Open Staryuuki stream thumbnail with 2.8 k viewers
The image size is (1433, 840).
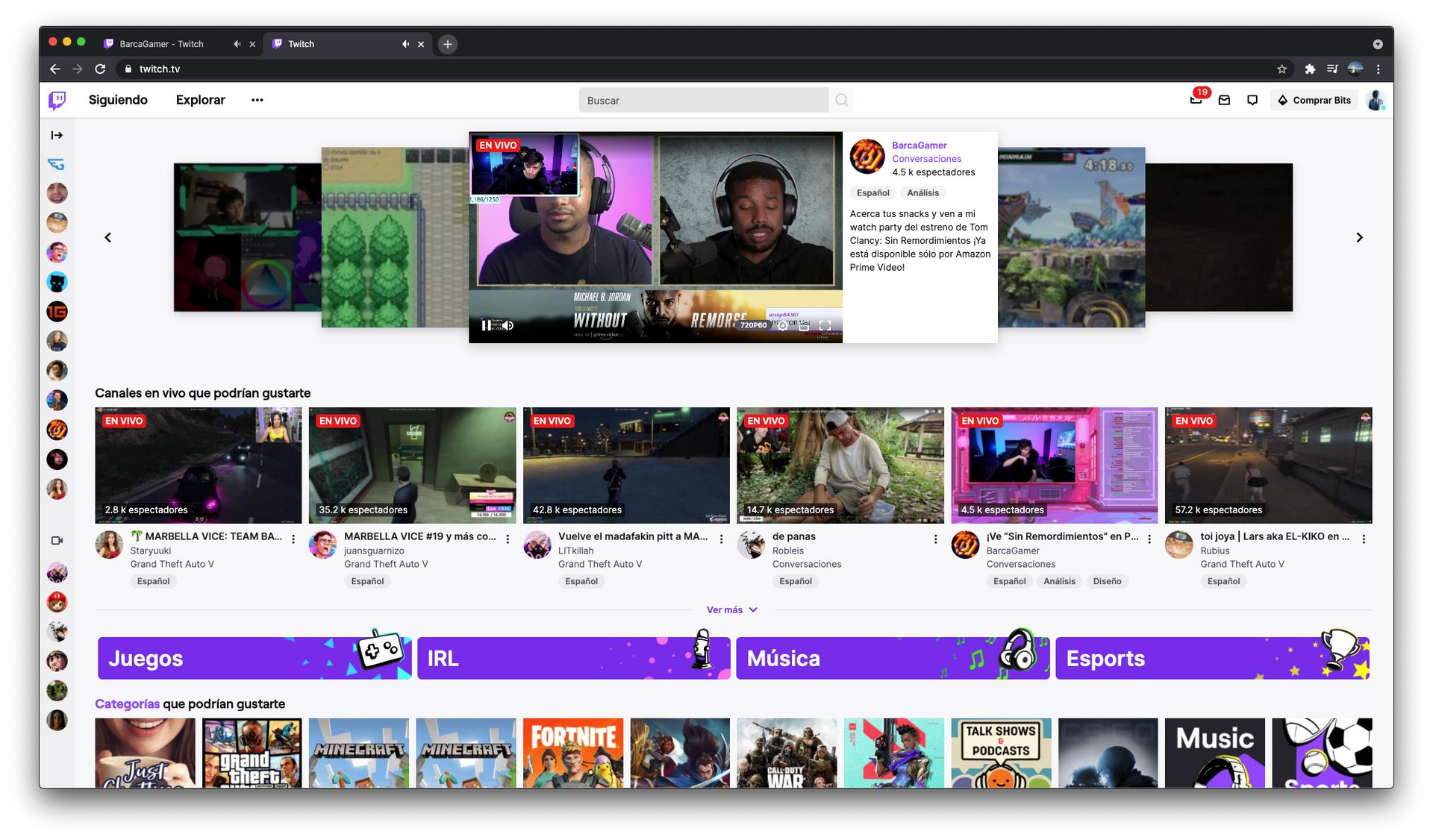[199, 465]
